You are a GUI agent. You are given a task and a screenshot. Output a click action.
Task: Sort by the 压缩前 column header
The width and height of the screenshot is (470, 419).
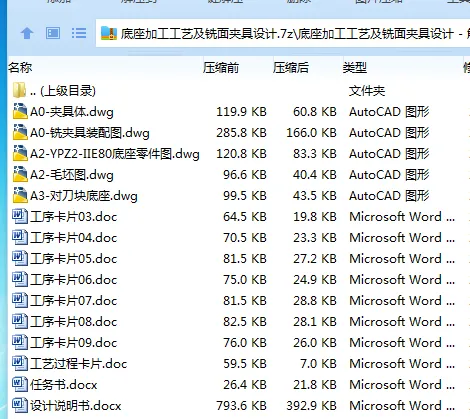pos(221,68)
